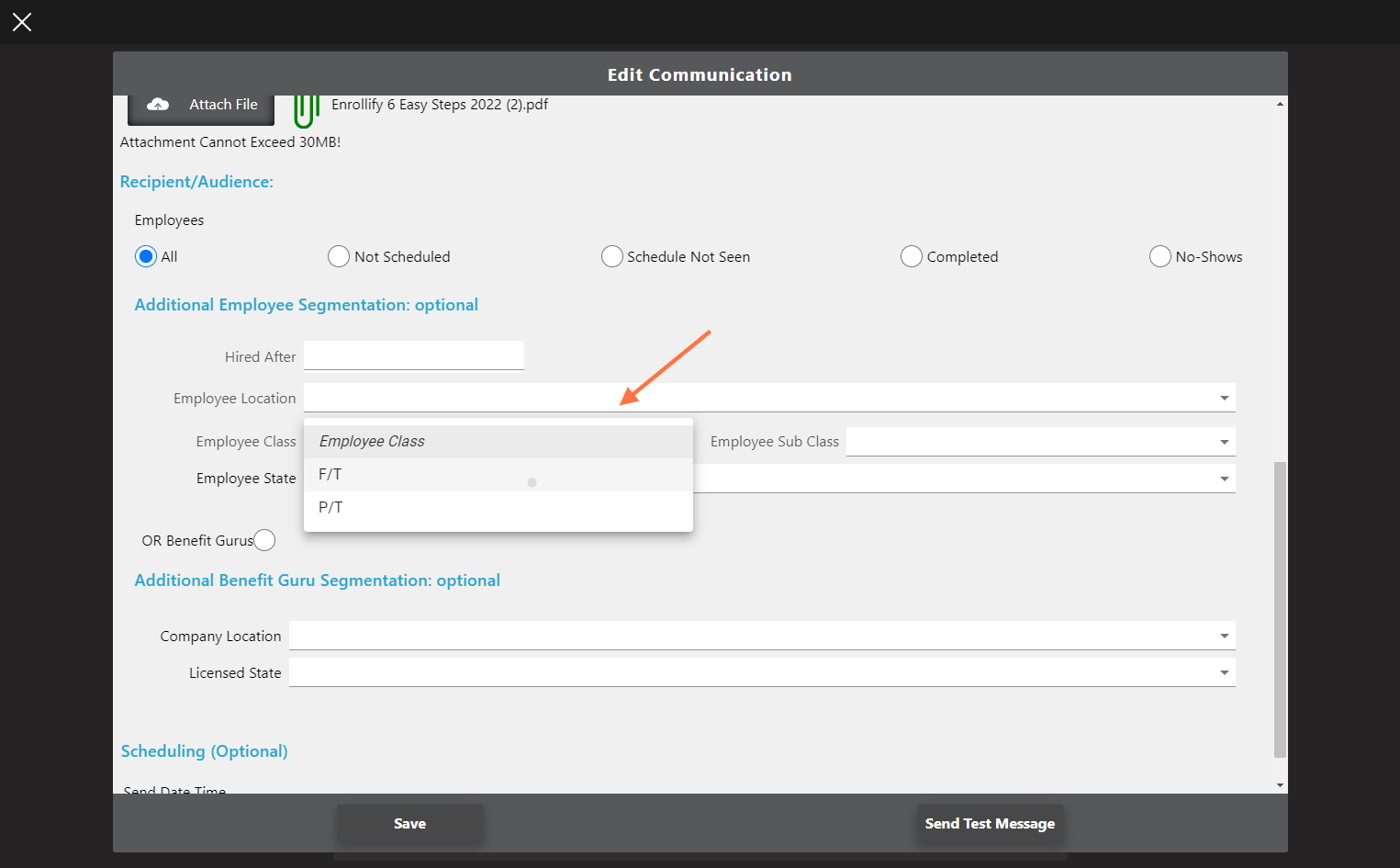Click Send Test Message button

click(x=990, y=824)
